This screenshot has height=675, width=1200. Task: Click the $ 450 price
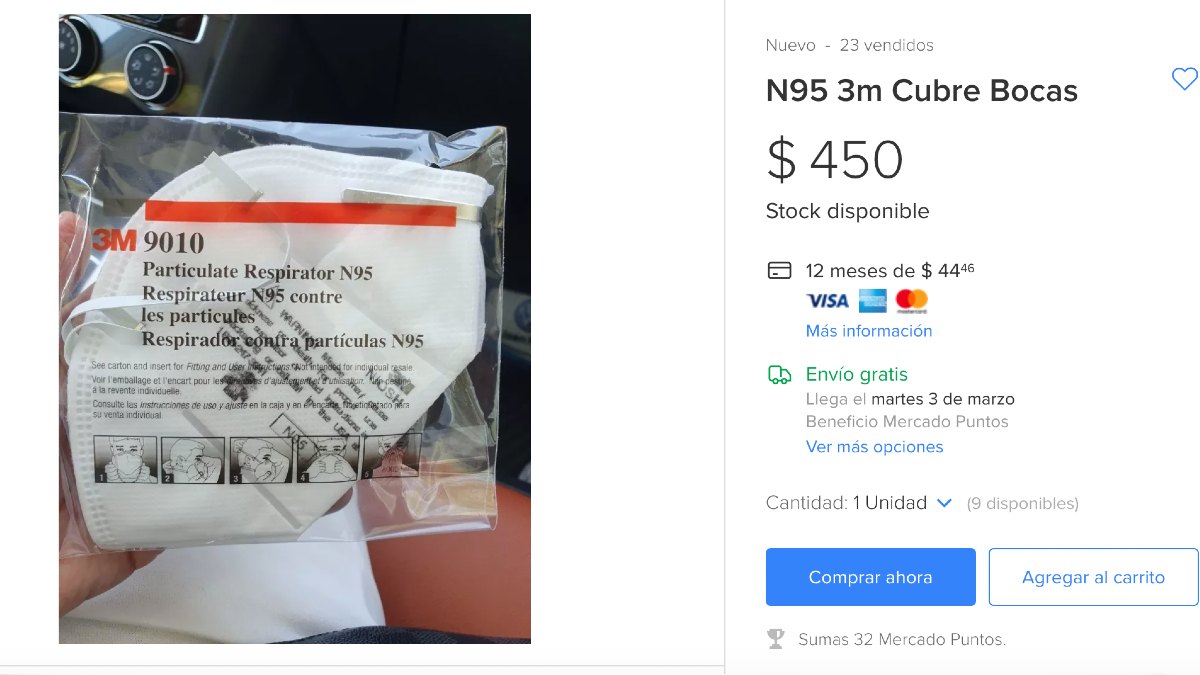coord(835,159)
